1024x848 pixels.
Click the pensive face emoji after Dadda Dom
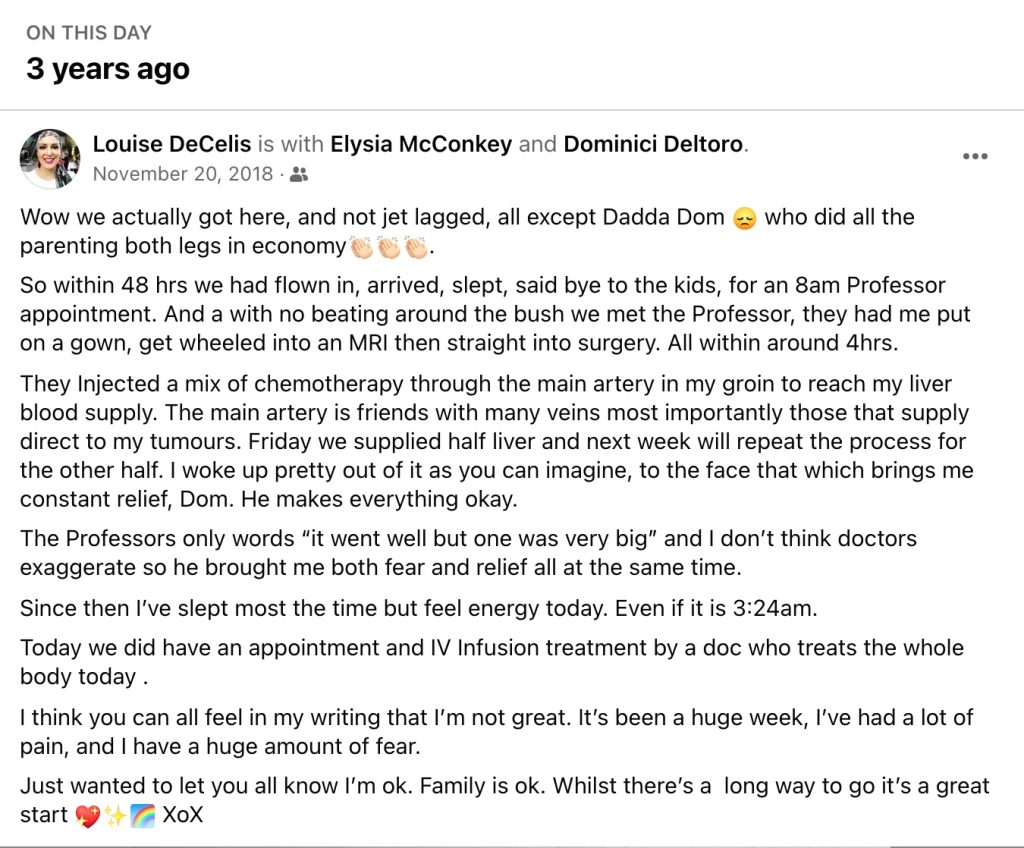tap(744, 218)
